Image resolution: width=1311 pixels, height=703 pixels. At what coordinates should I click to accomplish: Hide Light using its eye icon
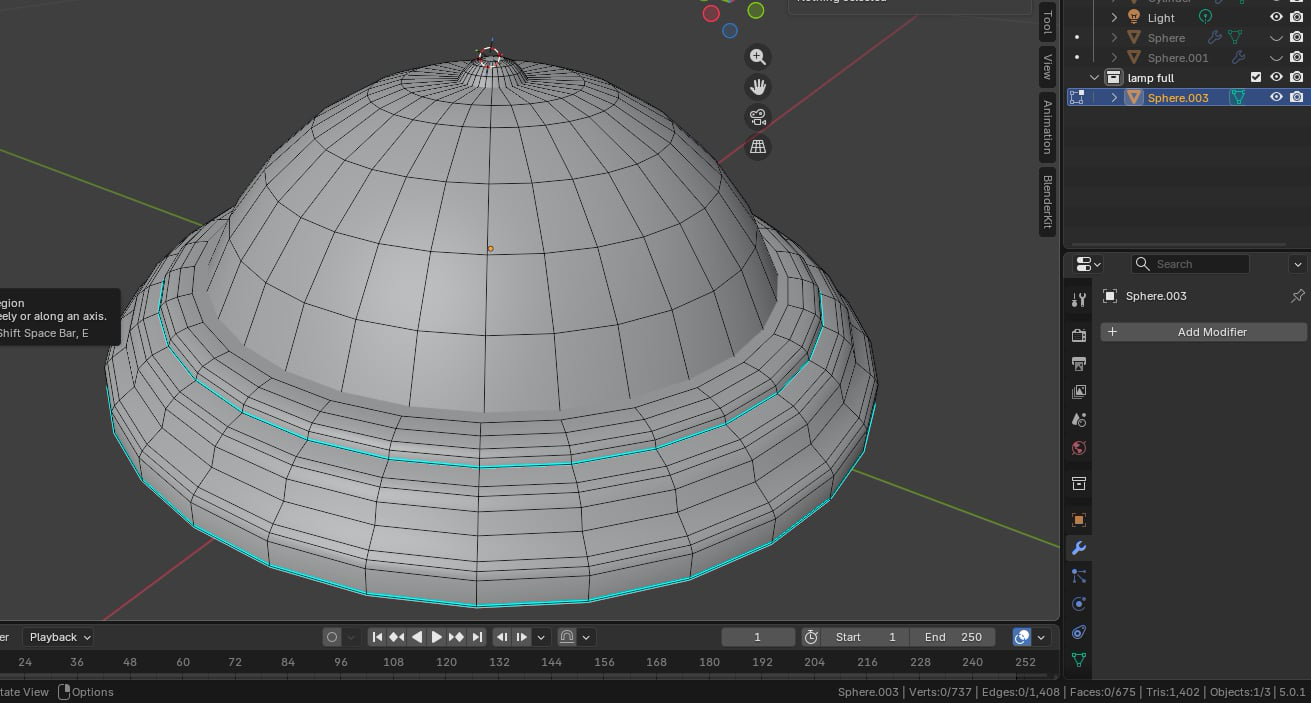pos(1276,17)
